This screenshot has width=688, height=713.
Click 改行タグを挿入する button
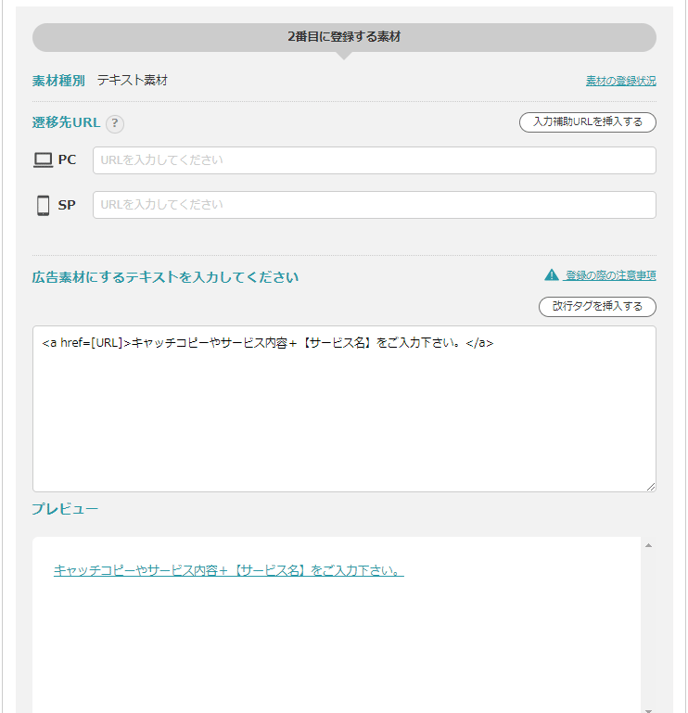pos(597,306)
